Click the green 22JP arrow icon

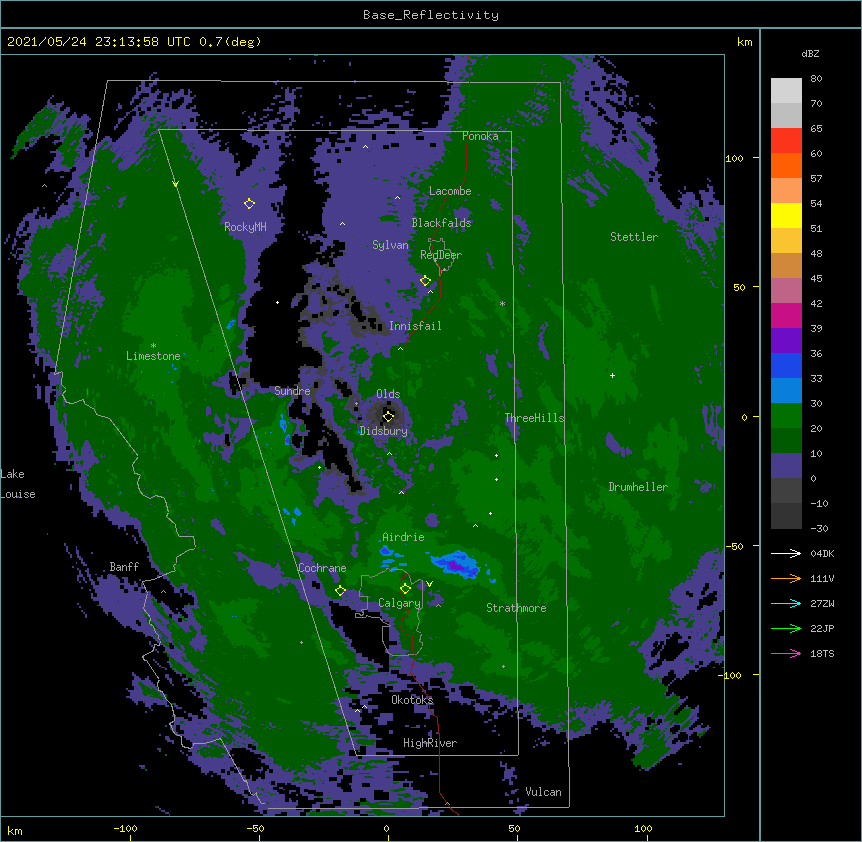point(786,628)
